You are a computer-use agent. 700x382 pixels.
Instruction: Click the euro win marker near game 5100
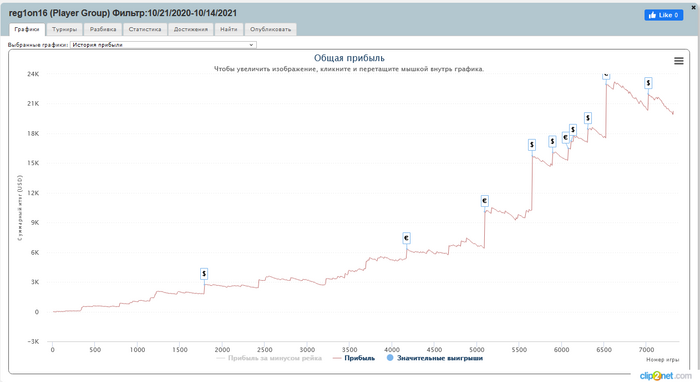pos(484,201)
